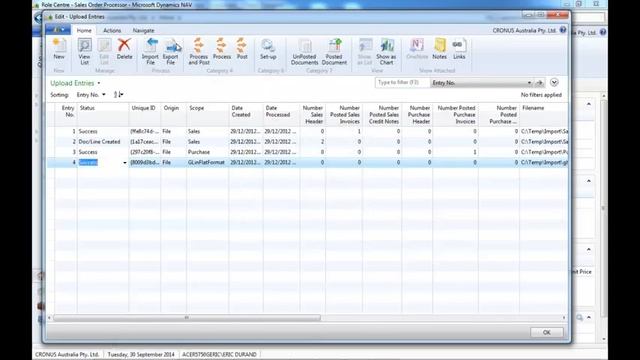Open the Set-up ribbon icon

click(x=268, y=49)
